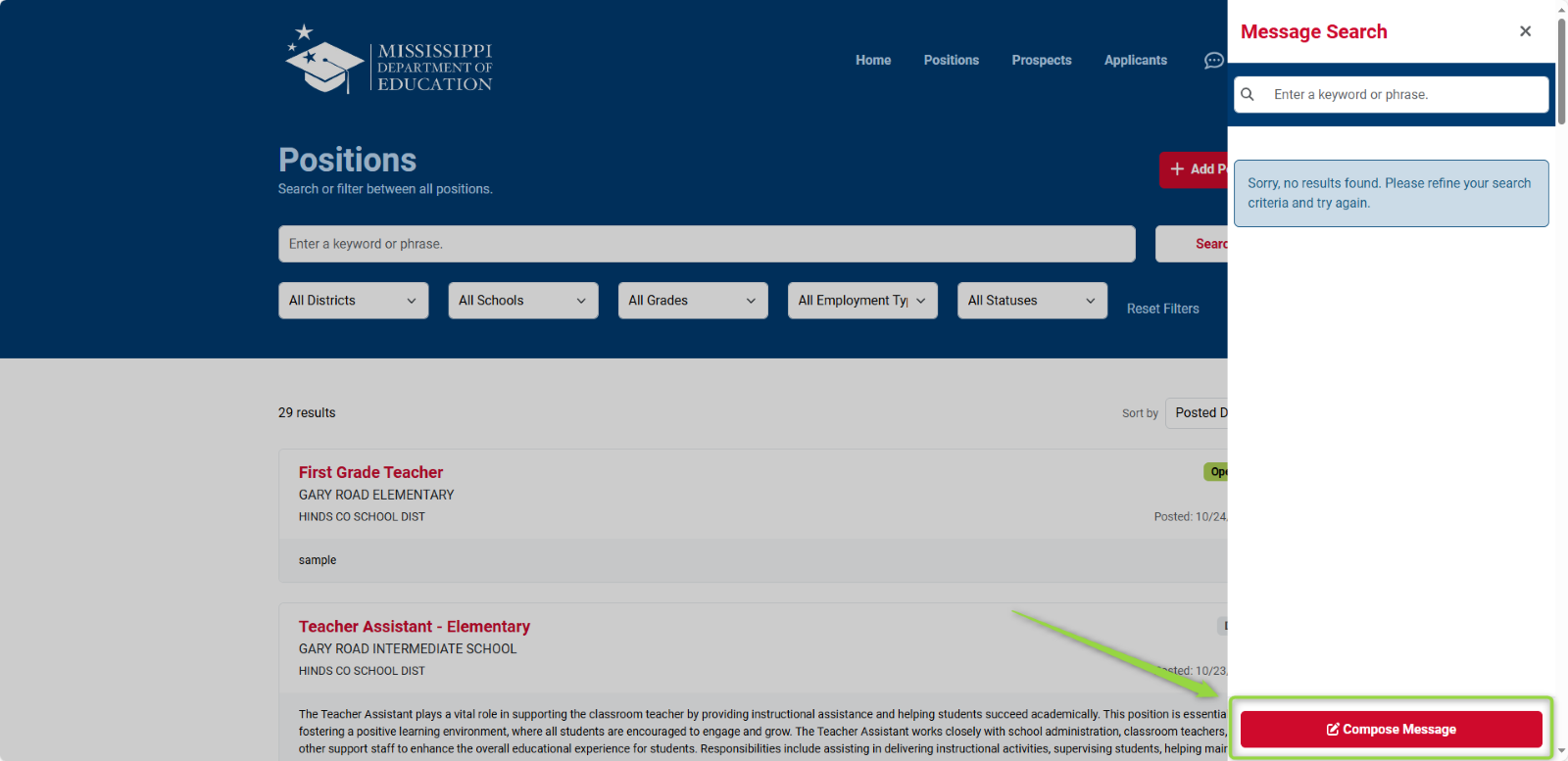Screen dimensions: 1568x761
Task: Open the Applicants navigation item
Action: tap(1135, 61)
